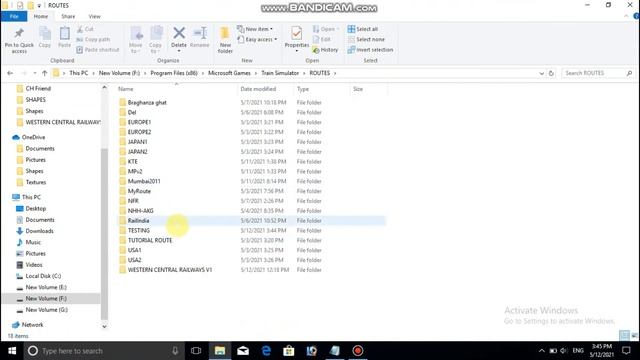This screenshot has height=360, width=640.
Task: Select the Braghanza ghat folder
Action: pos(147,102)
